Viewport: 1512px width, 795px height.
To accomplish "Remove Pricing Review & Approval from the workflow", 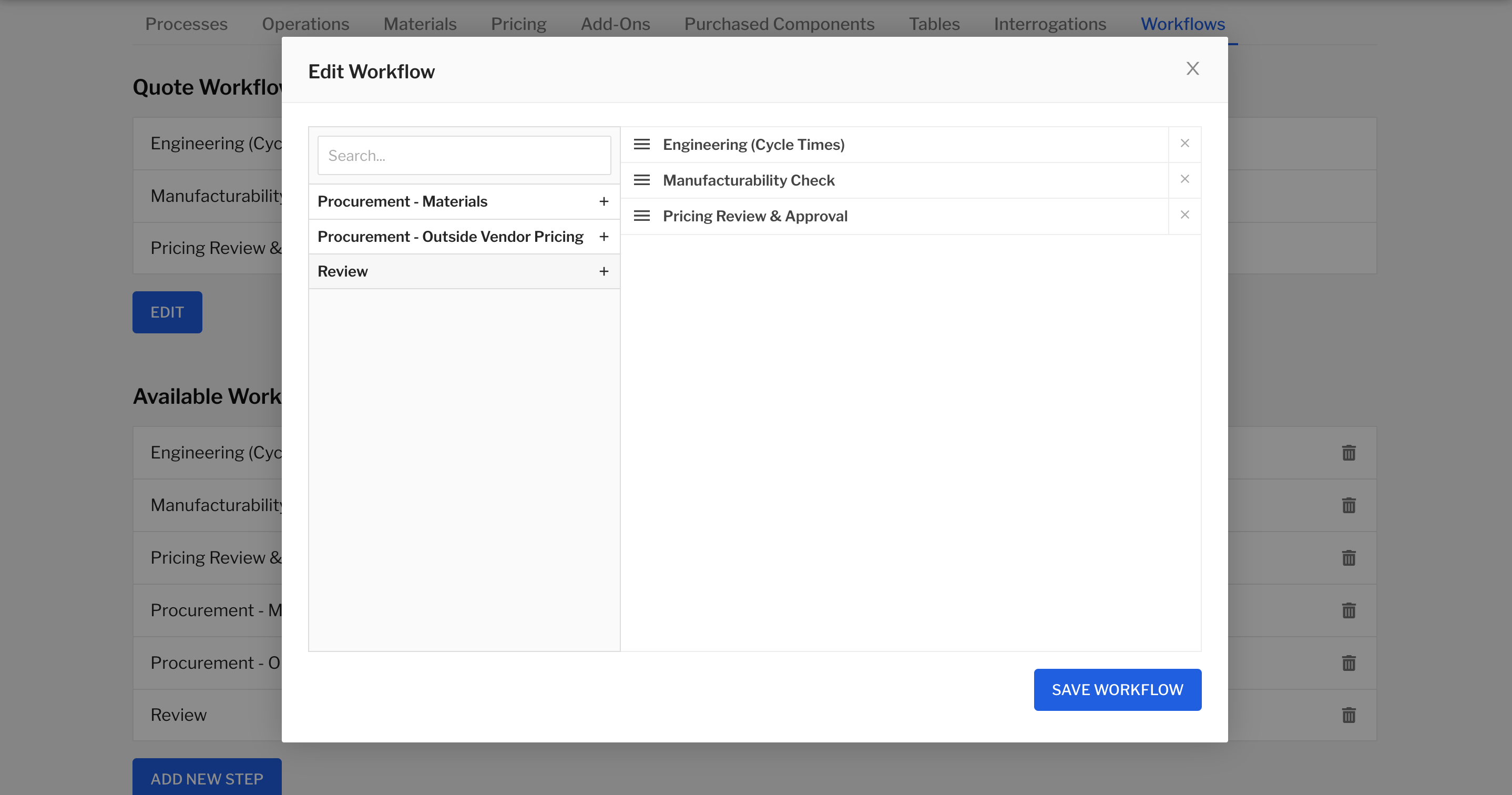I will (1185, 215).
